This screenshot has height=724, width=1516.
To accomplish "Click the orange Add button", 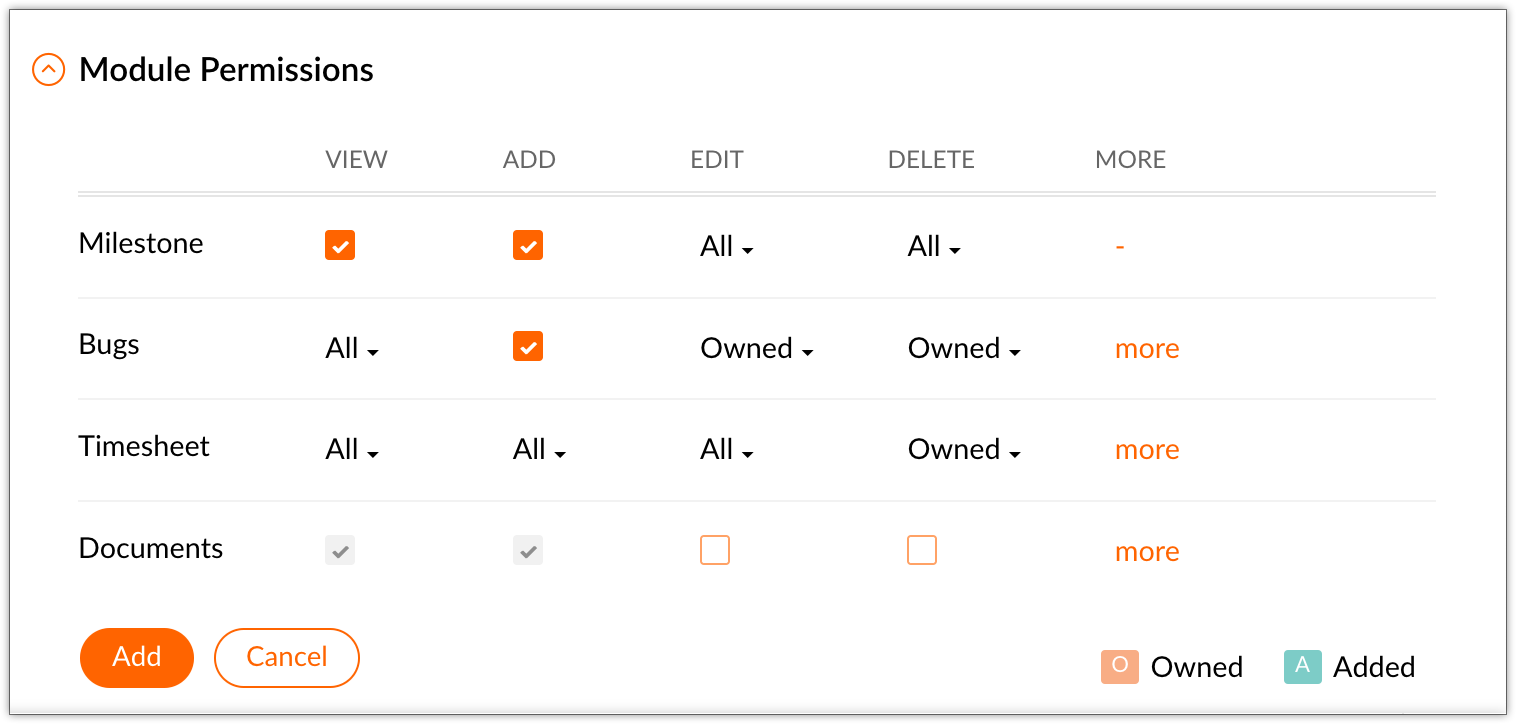I will click(x=137, y=657).
